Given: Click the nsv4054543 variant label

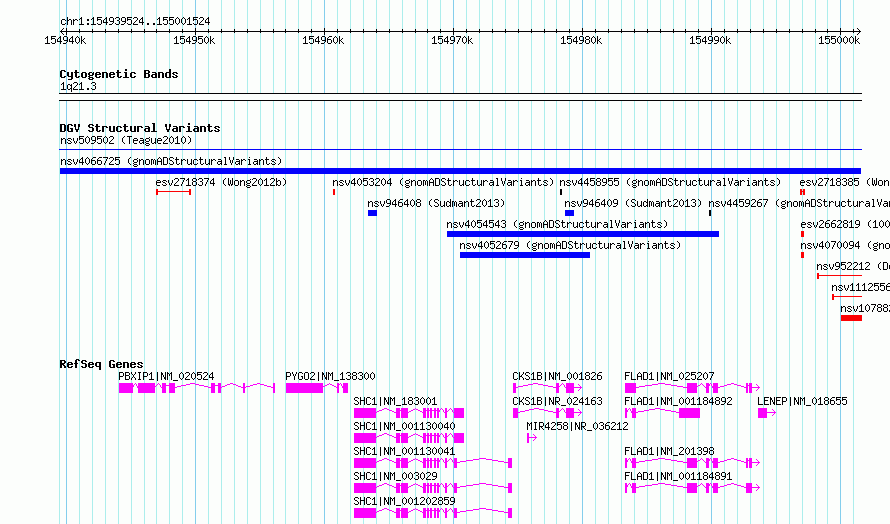Looking at the screenshot, I should 557,224.
